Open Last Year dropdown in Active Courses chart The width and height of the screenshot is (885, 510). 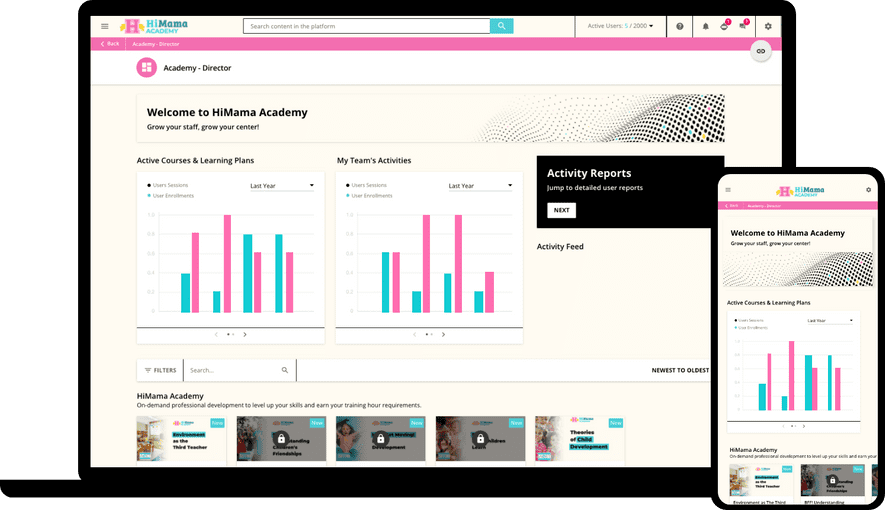282,186
